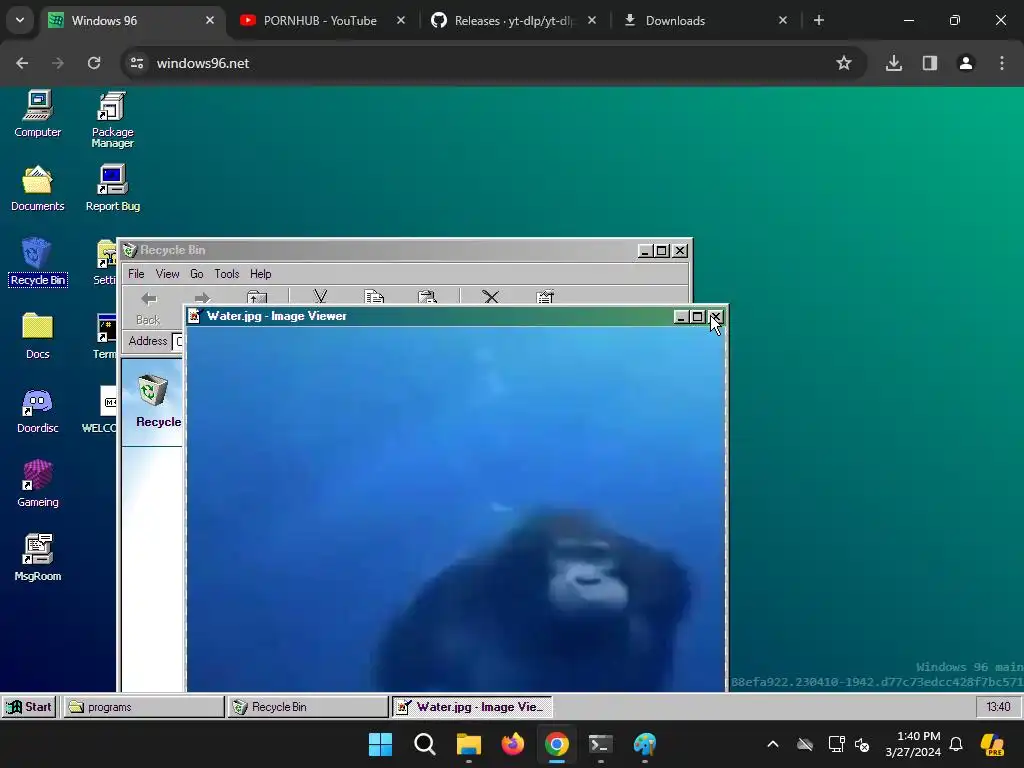Reload the windows96.net page

click(94, 63)
